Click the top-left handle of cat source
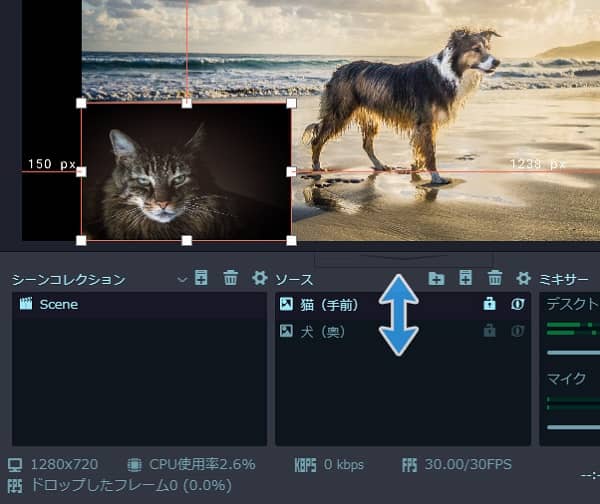 pos(81,103)
